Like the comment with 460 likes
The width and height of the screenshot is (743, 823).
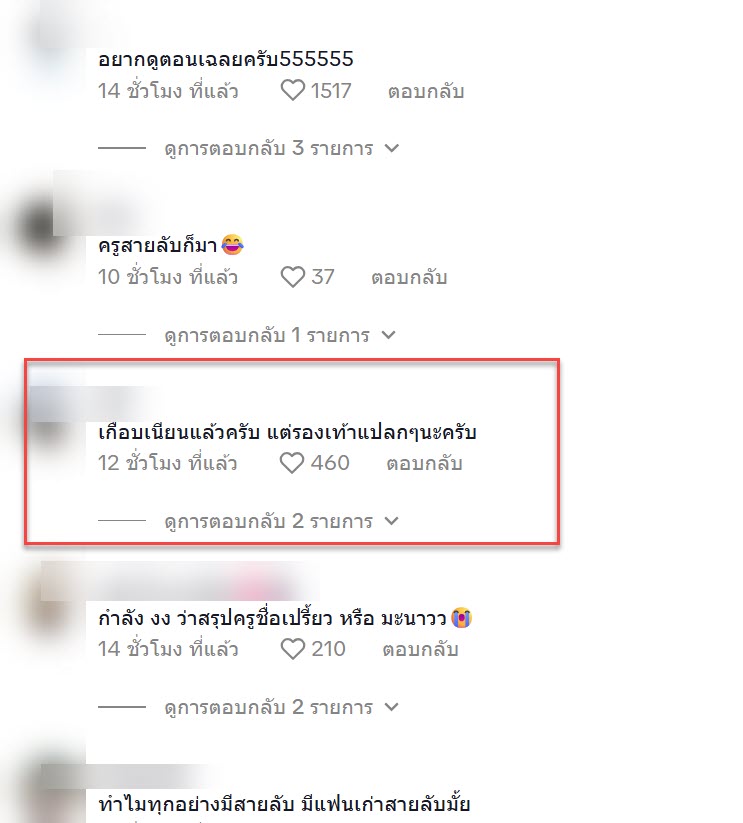(292, 463)
